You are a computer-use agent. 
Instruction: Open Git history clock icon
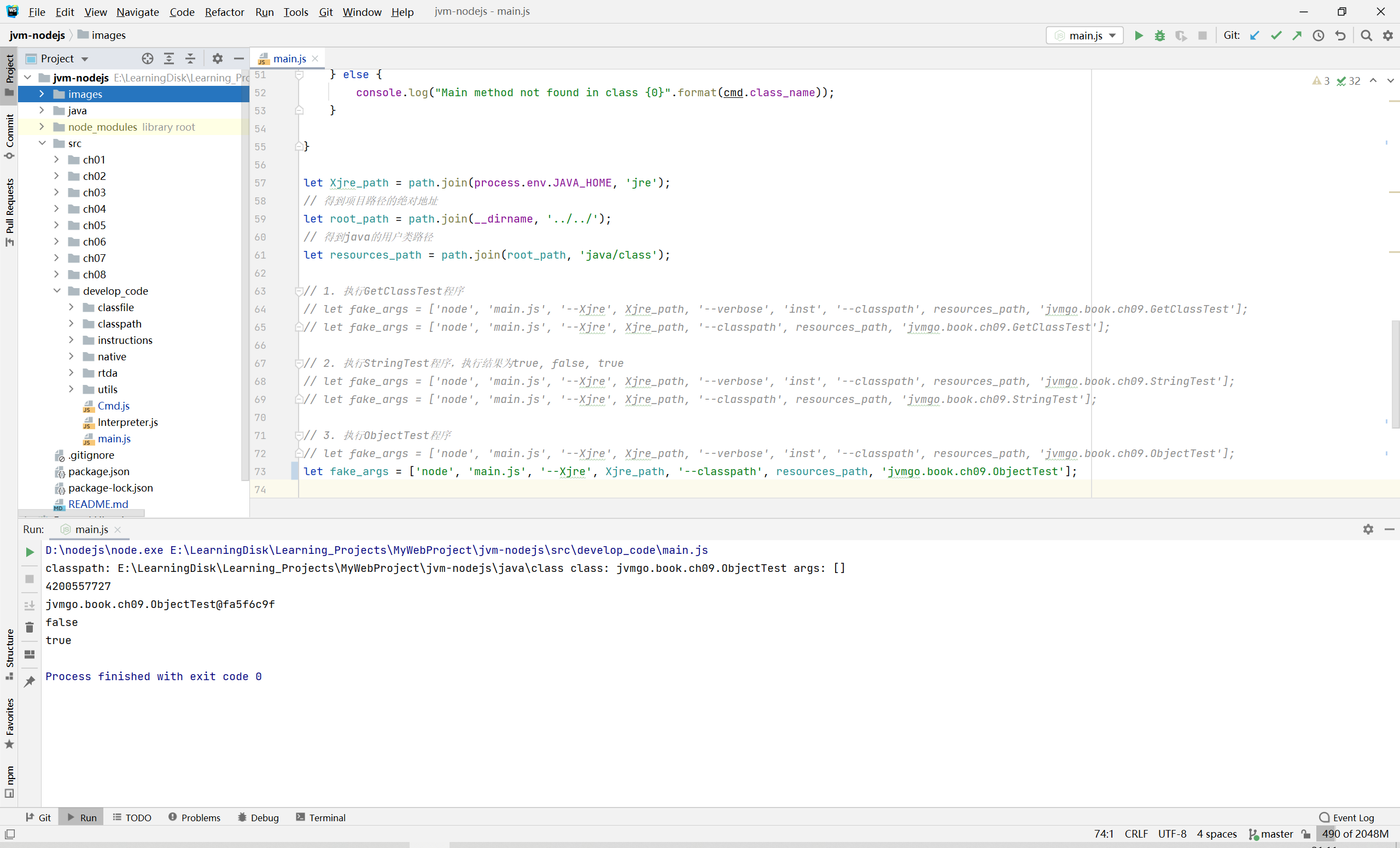(x=1319, y=35)
